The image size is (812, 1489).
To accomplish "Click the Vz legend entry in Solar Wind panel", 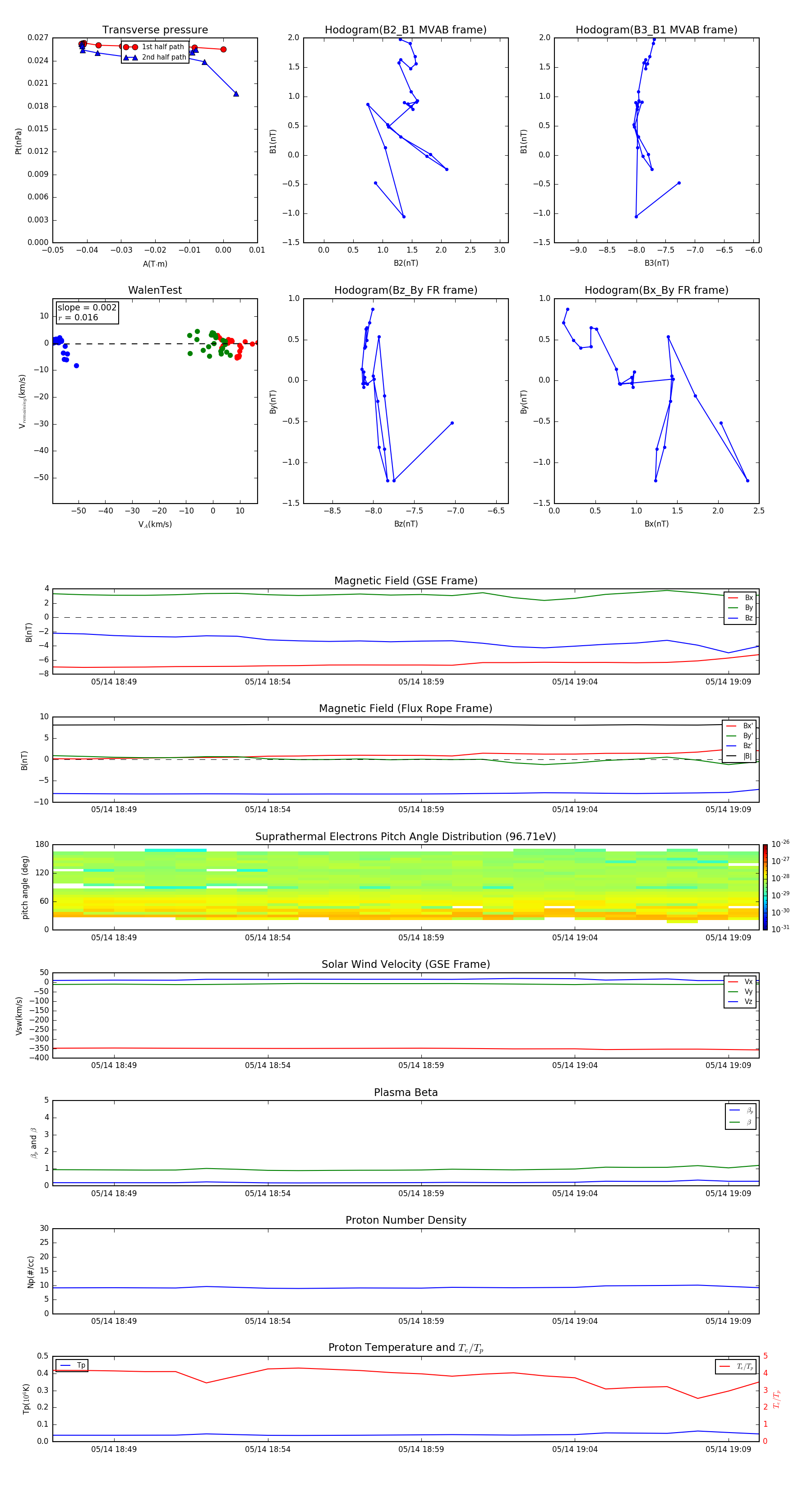I will tap(741, 1002).
